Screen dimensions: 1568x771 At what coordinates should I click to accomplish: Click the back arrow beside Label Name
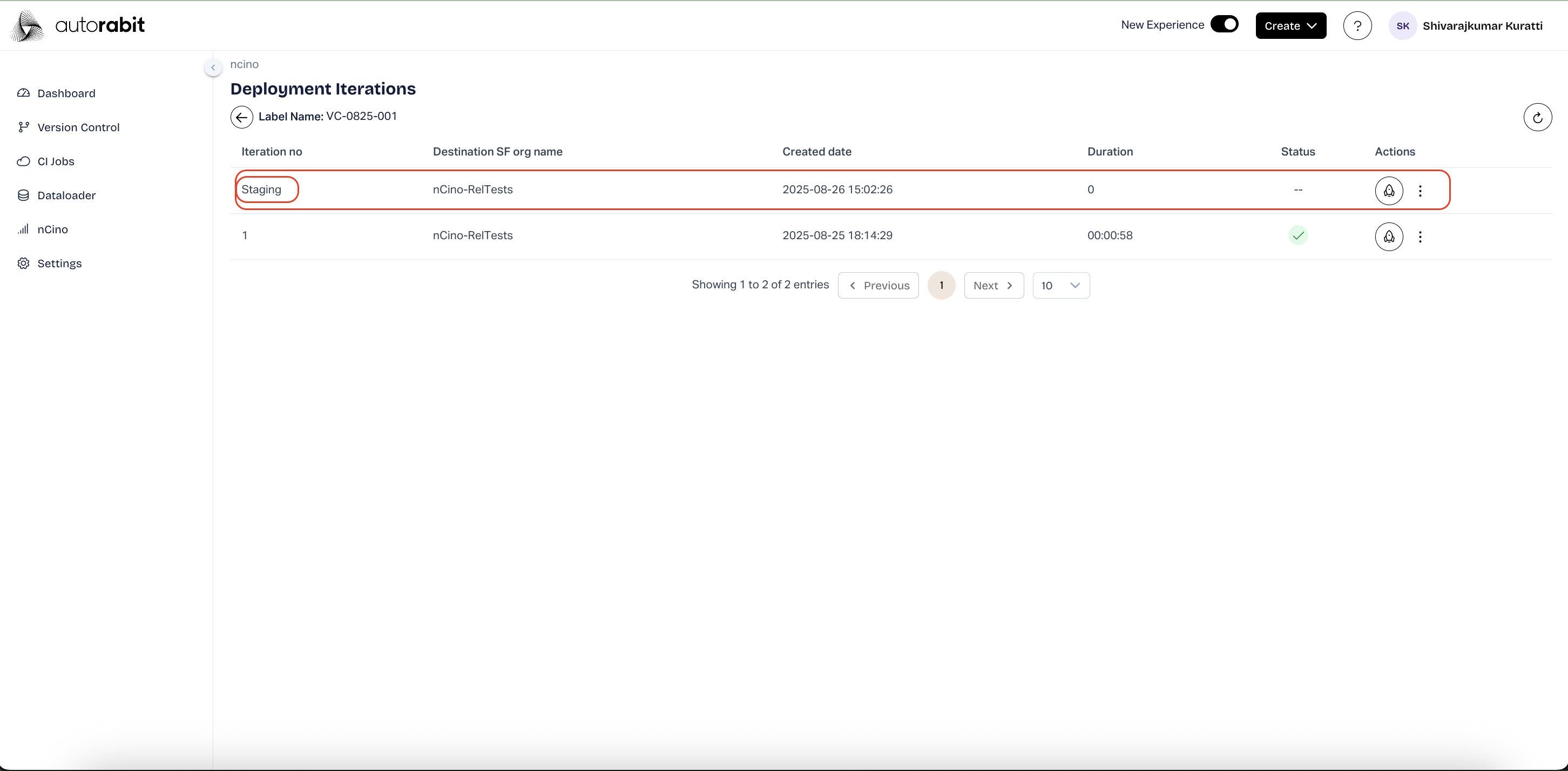tap(242, 117)
